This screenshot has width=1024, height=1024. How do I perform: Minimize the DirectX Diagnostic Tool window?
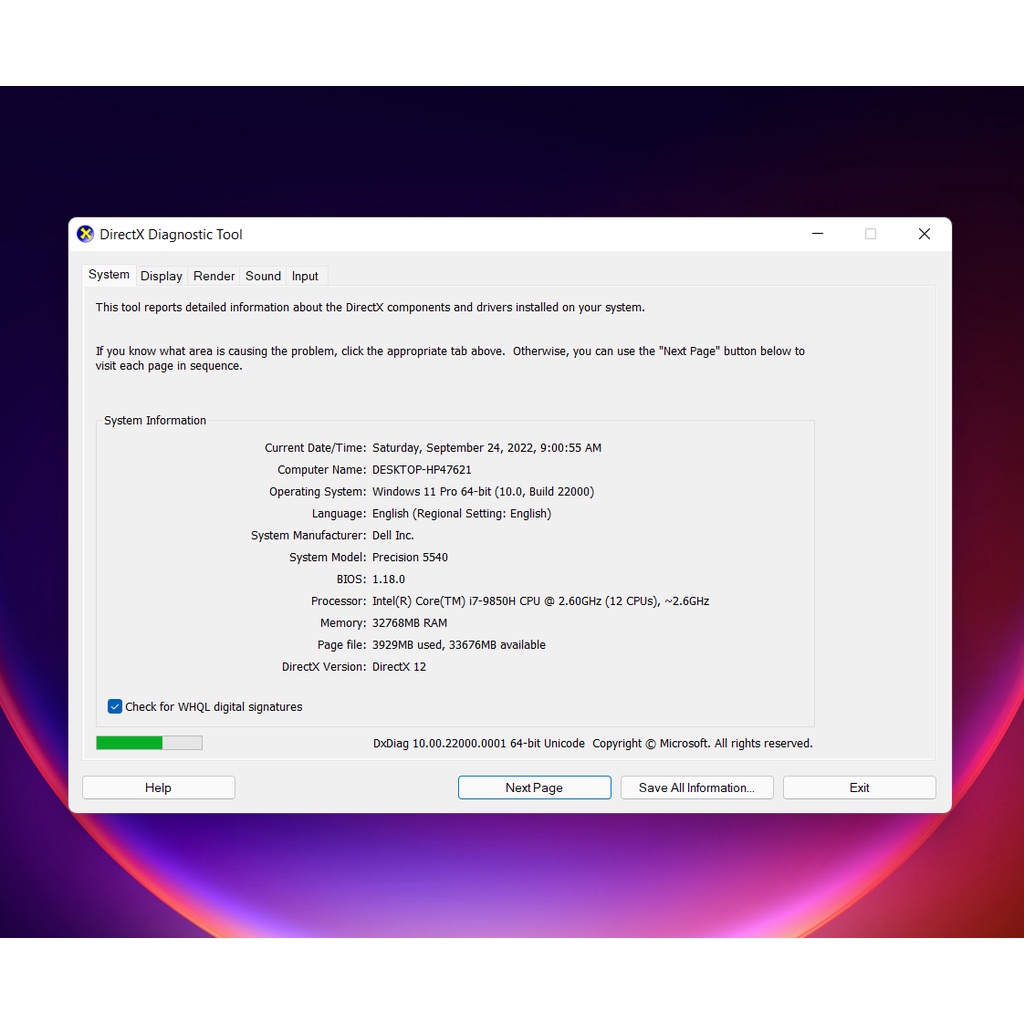[817, 234]
